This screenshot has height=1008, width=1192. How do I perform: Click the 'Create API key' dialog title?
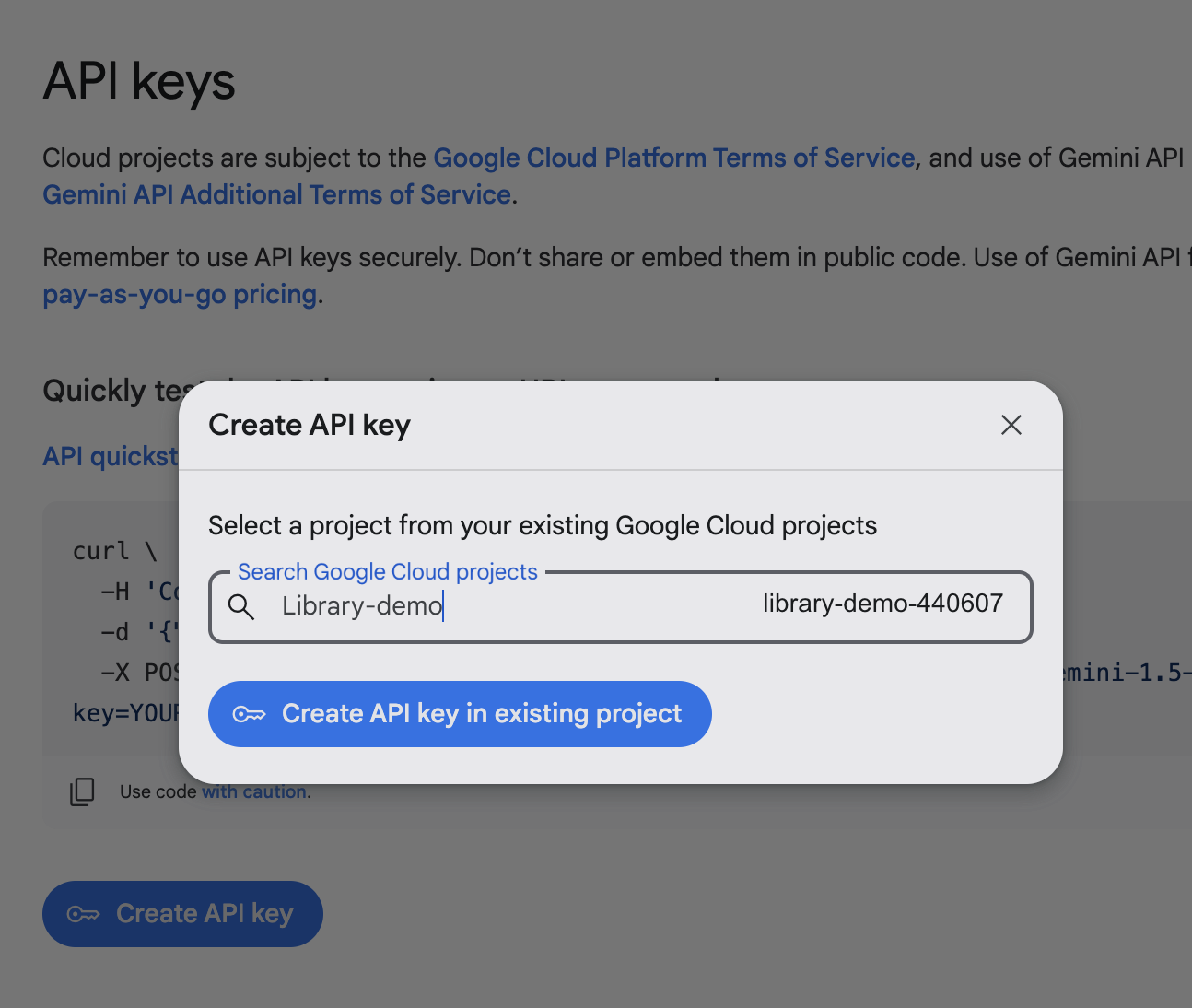point(310,425)
